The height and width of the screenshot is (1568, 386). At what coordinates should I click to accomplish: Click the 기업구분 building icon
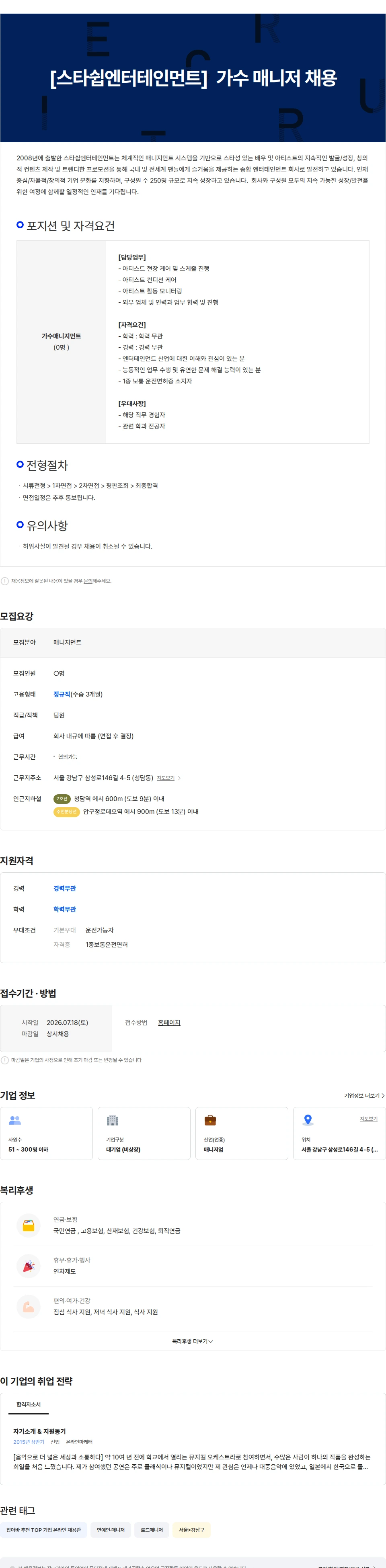113,1120
